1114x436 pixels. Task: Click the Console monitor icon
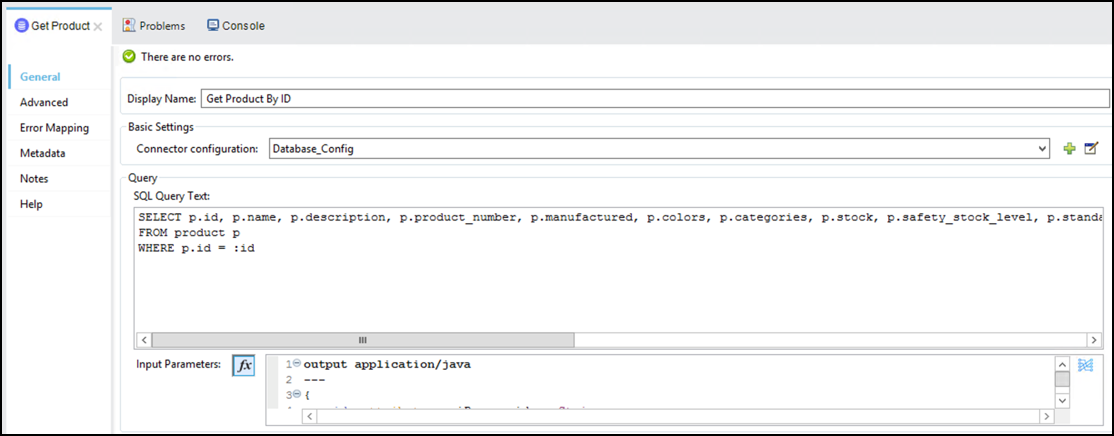pos(212,25)
